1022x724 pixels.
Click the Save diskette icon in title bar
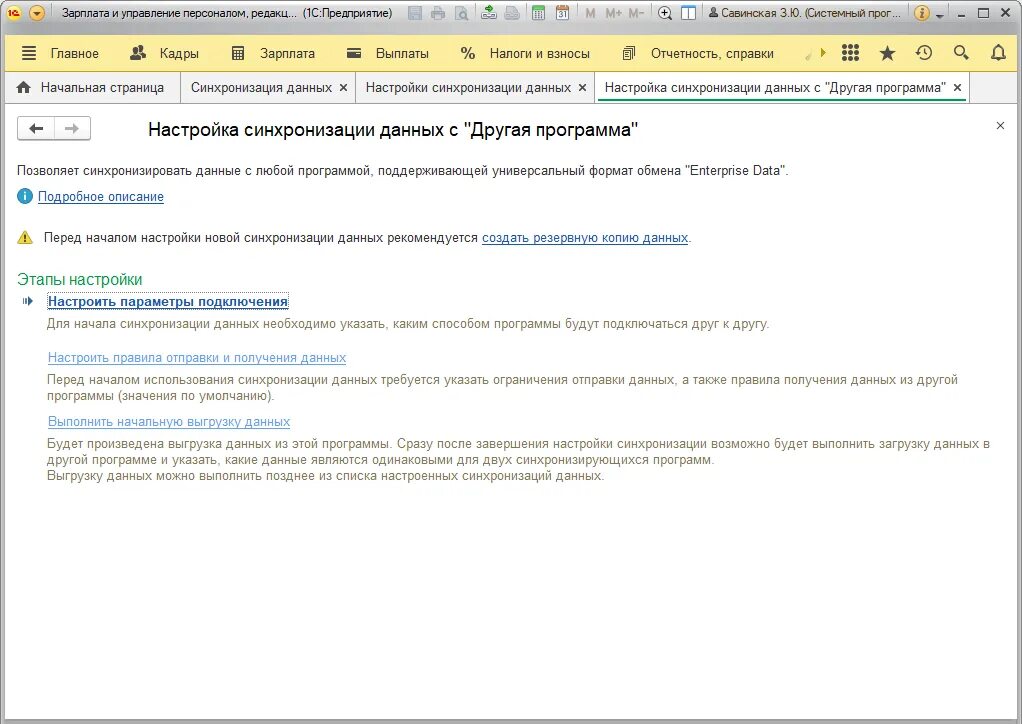click(415, 13)
